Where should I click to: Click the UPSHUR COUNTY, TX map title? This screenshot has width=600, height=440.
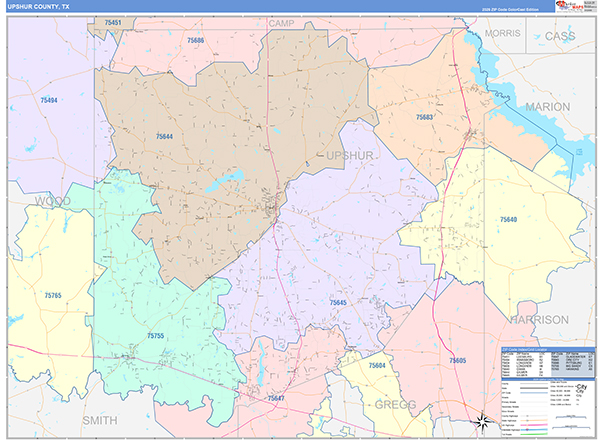pyautogui.click(x=39, y=7)
